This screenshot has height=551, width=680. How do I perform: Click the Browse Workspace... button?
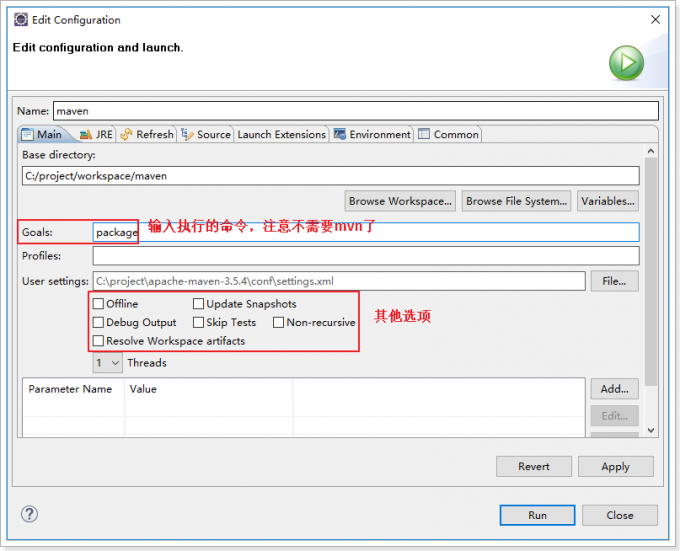[400, 201]
